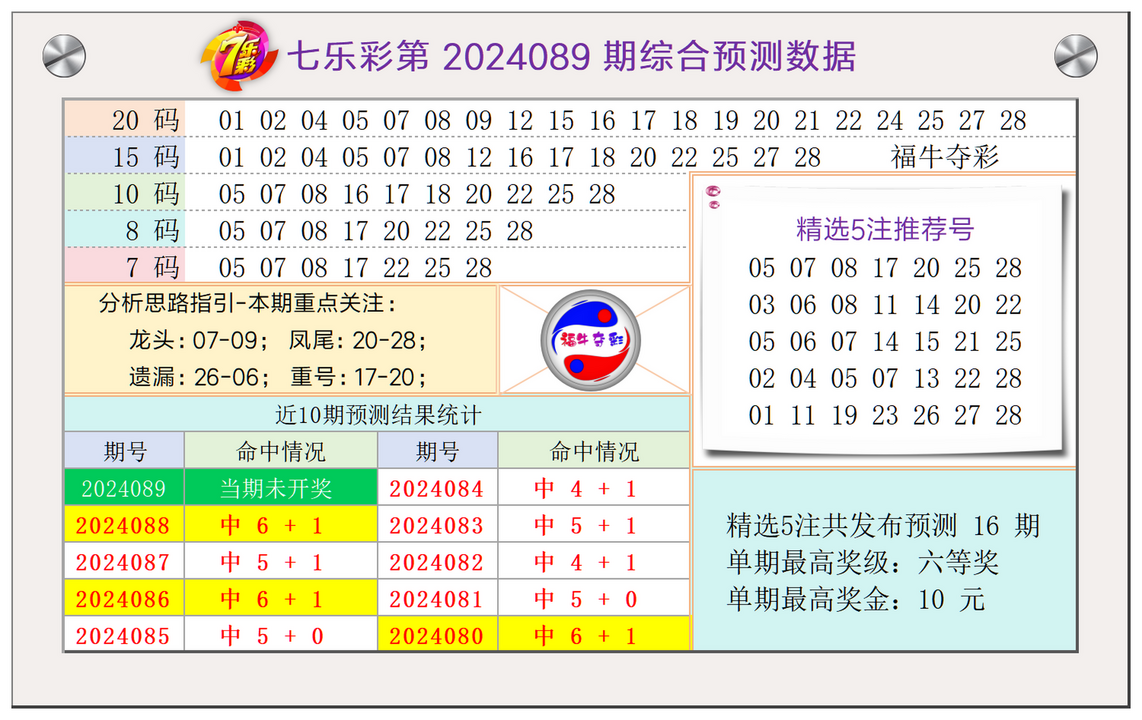The height and width of the screenshot is (720, 1142).
Task: Select the 8 码 row label
Action: pyautogui.click(x=125, y=230)
